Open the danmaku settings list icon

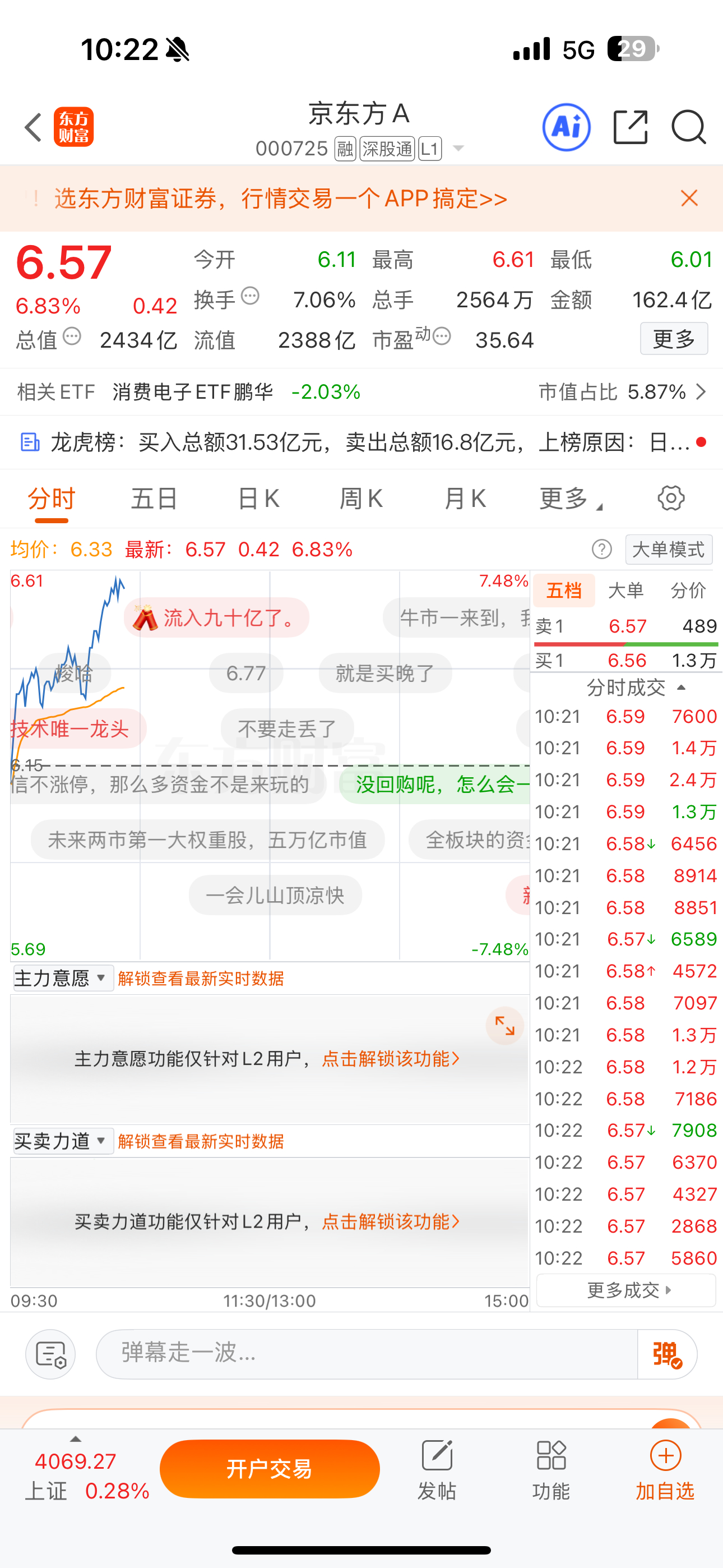[50, 1354]
